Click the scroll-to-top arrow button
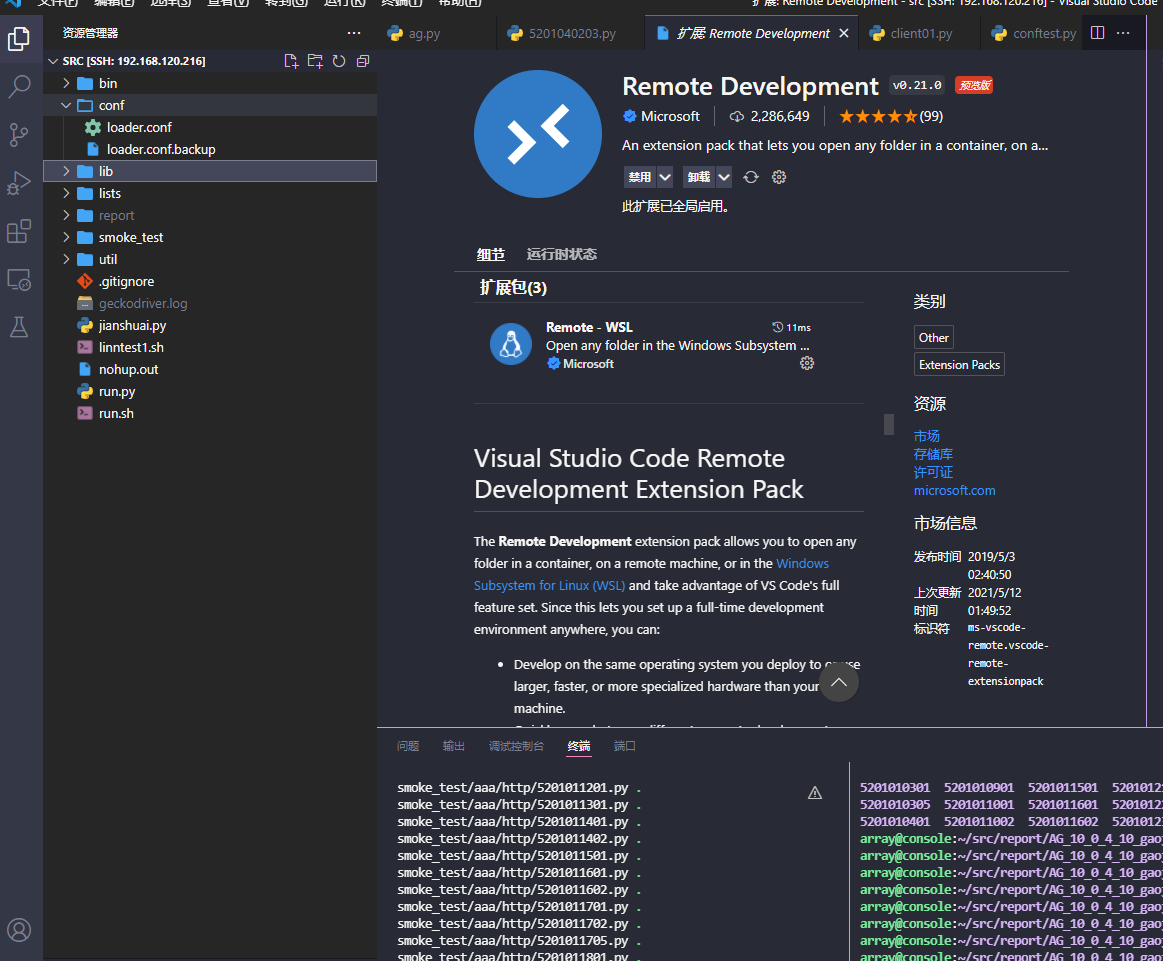 click(839, 683)
